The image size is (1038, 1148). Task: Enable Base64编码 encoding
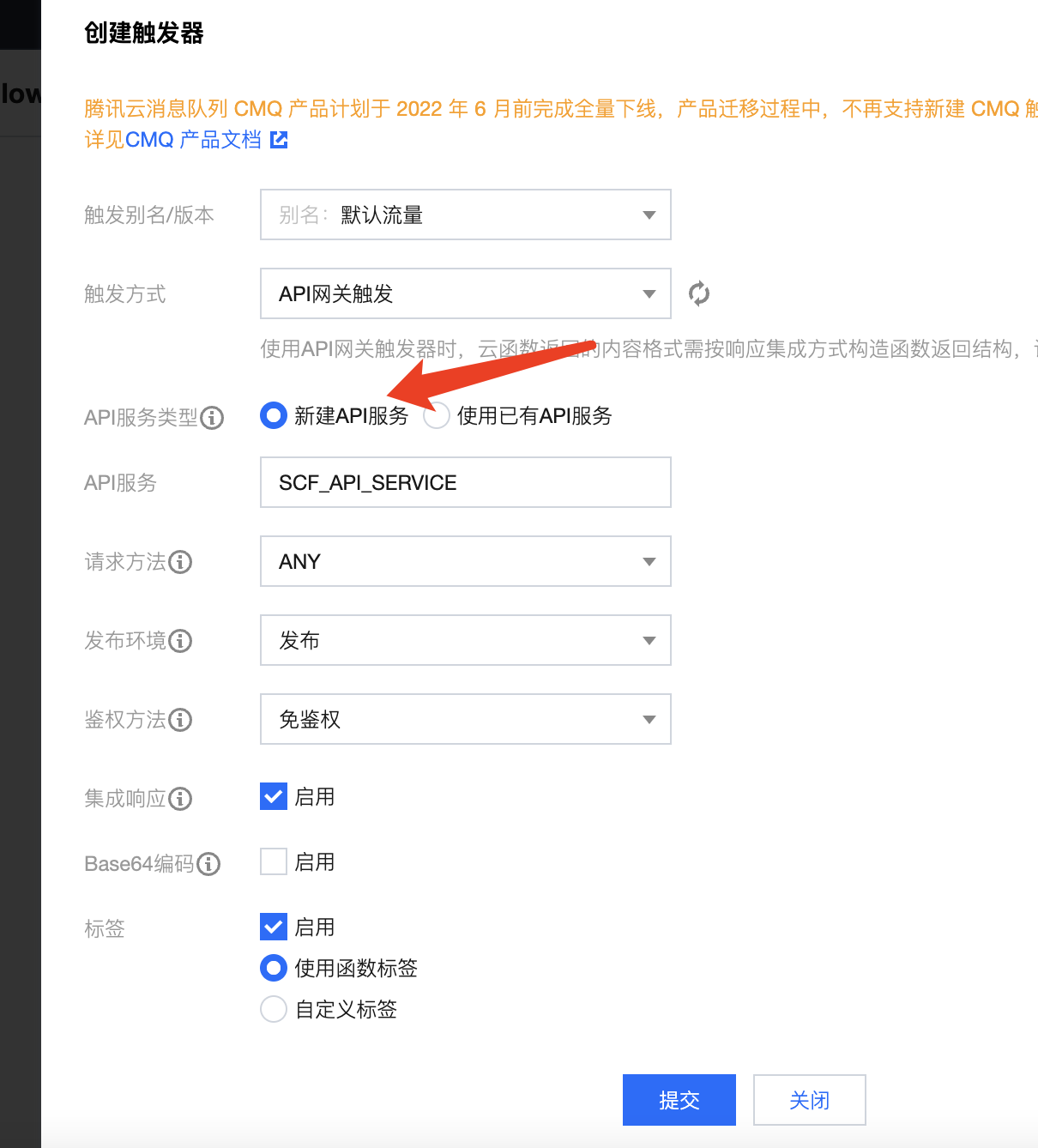[273, 861]
